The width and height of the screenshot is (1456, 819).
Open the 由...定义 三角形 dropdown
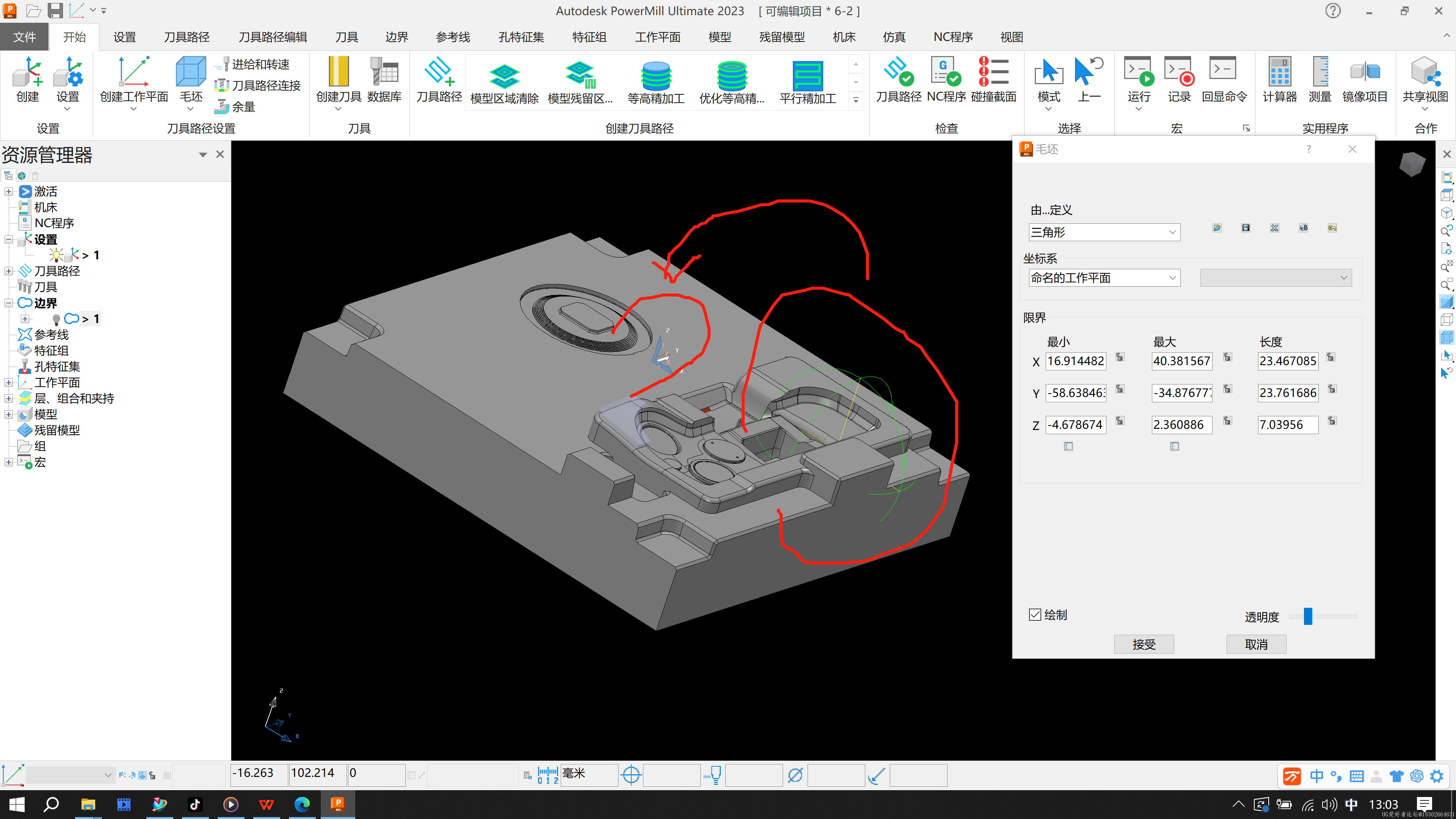(1104, 232)
